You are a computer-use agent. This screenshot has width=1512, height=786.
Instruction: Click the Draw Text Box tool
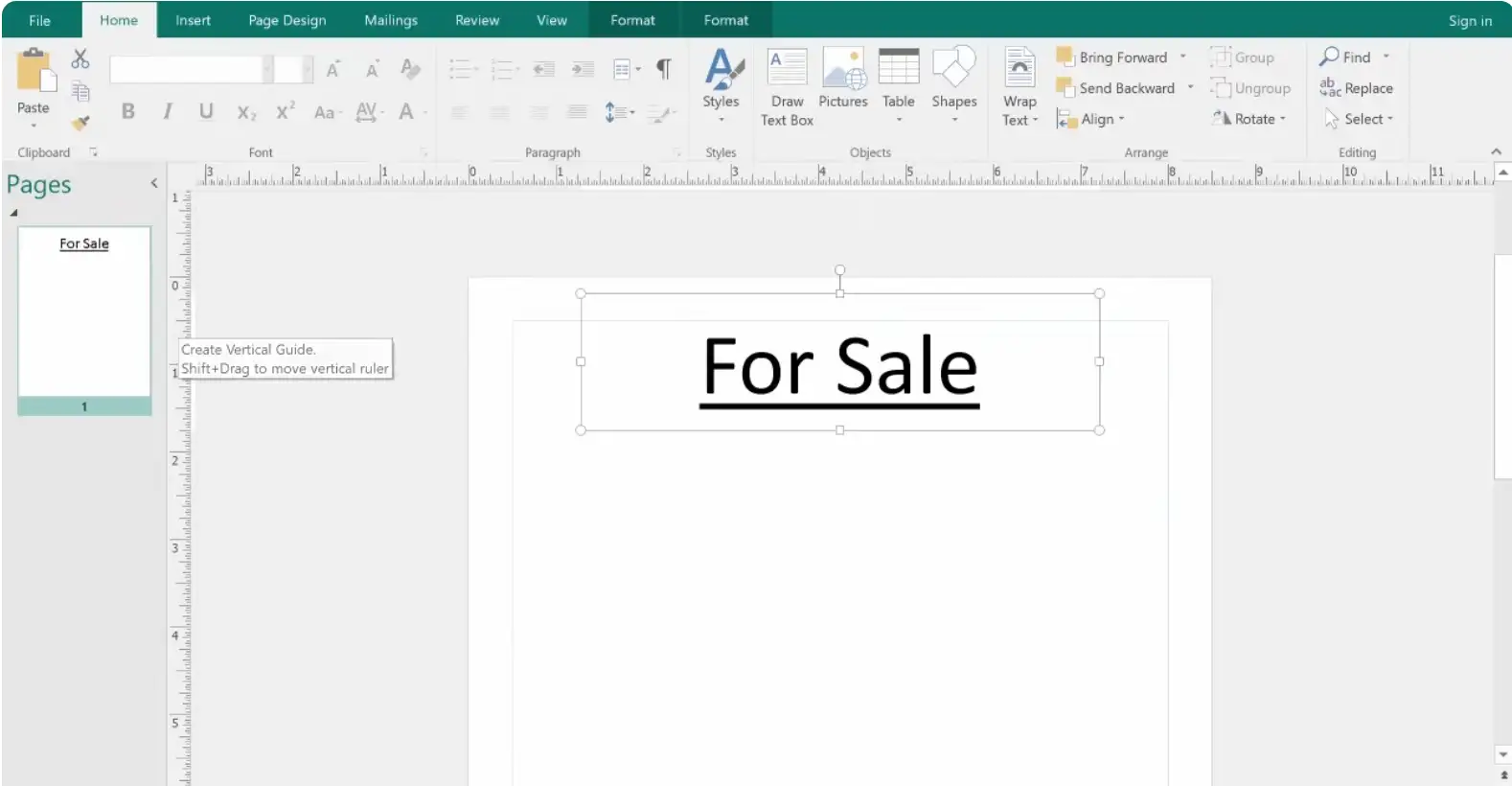coord(787,86)
